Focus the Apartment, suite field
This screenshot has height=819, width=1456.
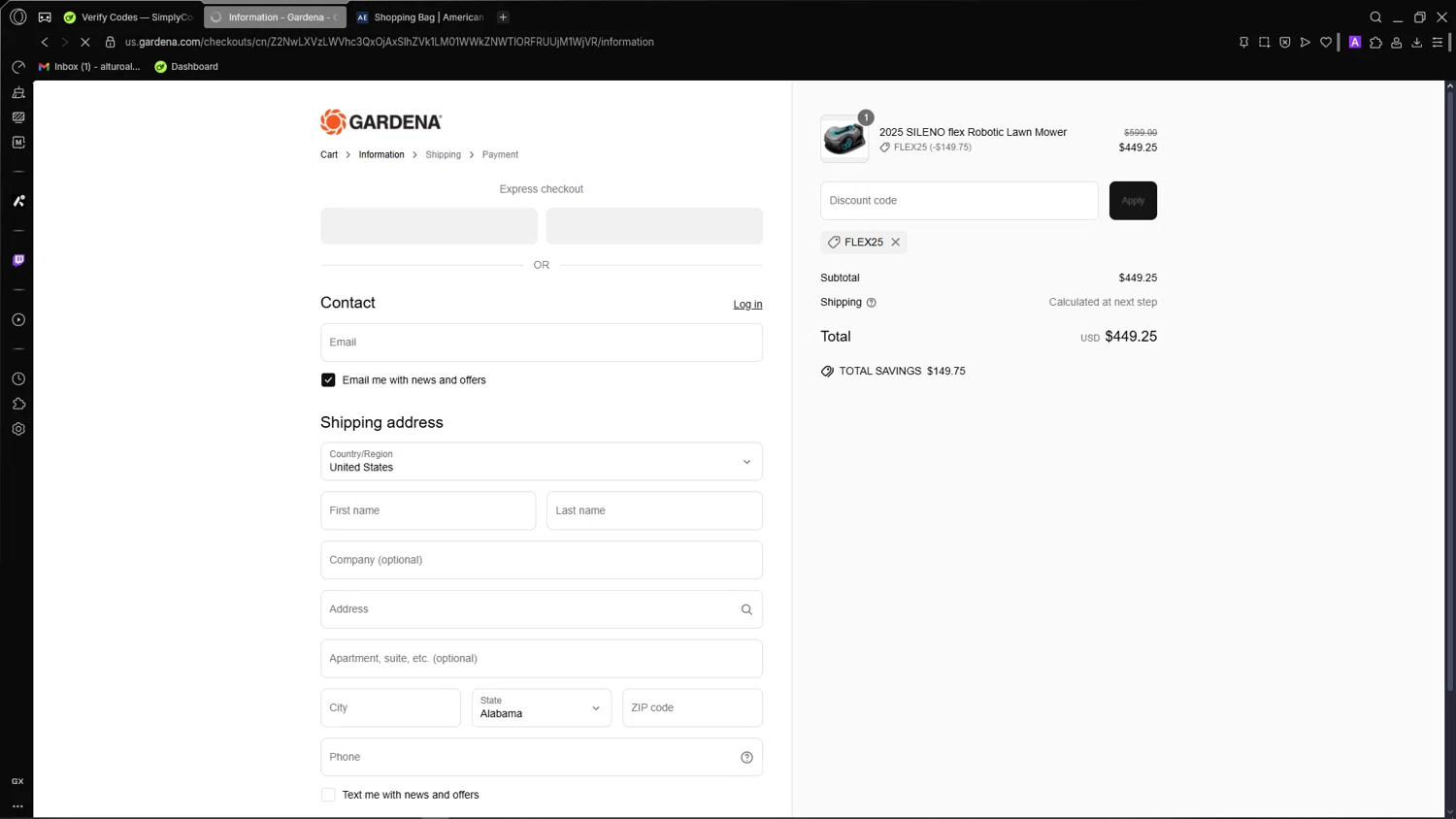(x=542, y=658)
